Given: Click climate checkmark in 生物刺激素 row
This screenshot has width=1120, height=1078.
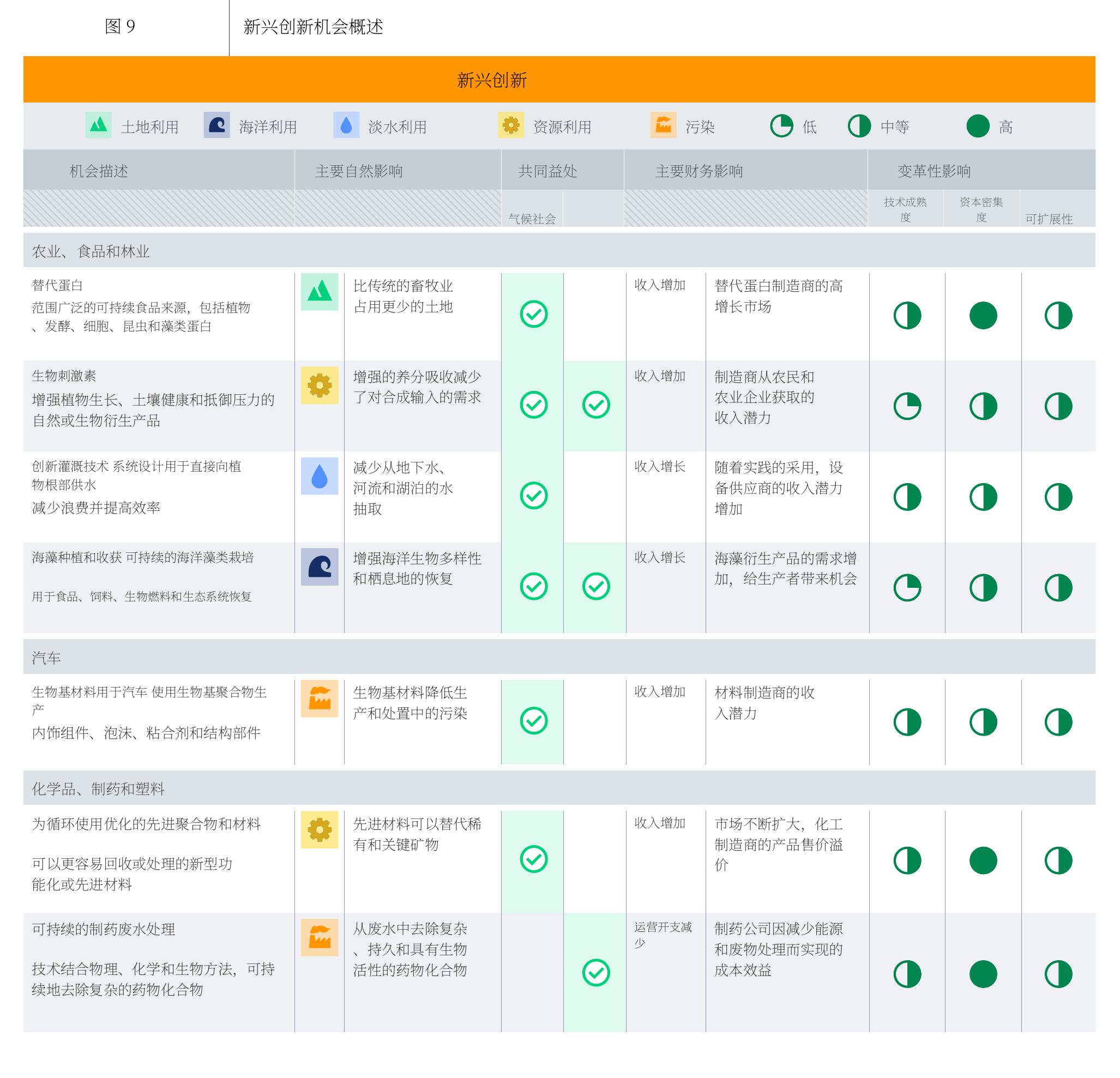Looking at the screenshot, I should click(534, 405).
